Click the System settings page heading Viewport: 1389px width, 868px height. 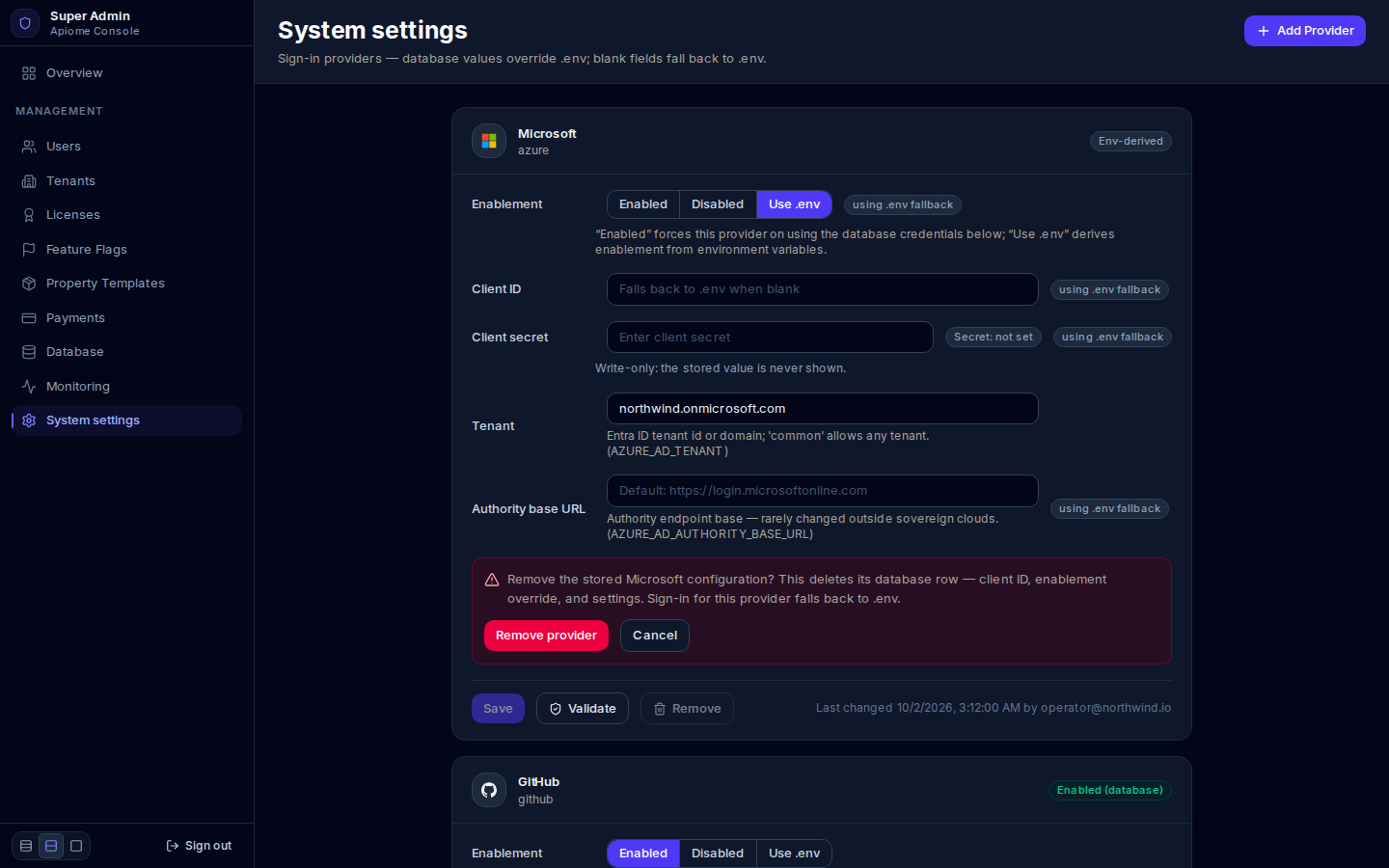[x=372, y=31]
